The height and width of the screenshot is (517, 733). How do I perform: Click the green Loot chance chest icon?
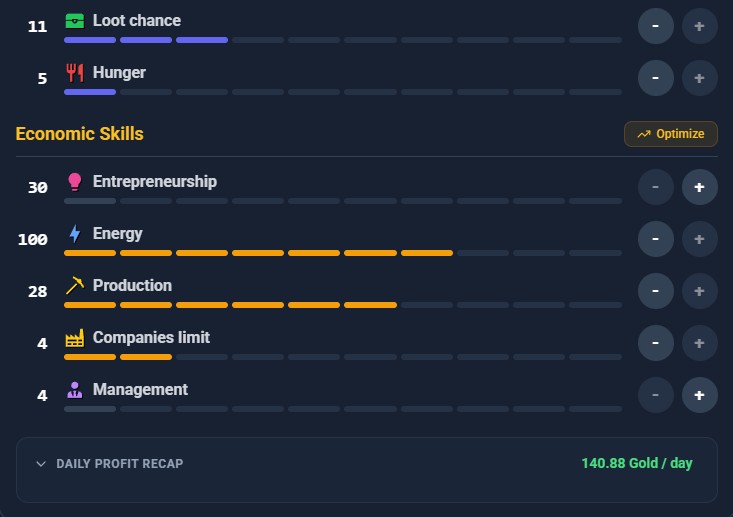pos(75,21)
